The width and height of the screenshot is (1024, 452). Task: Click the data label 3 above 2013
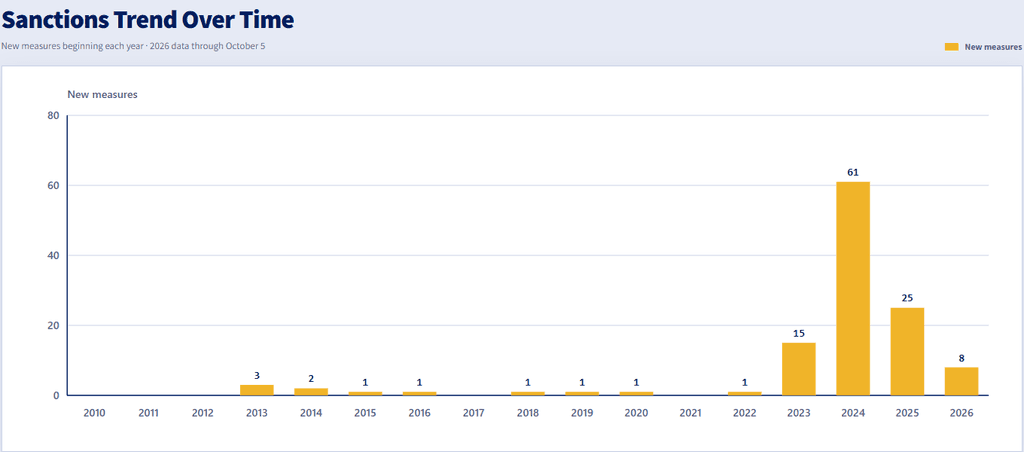click(x=257, y=375)
